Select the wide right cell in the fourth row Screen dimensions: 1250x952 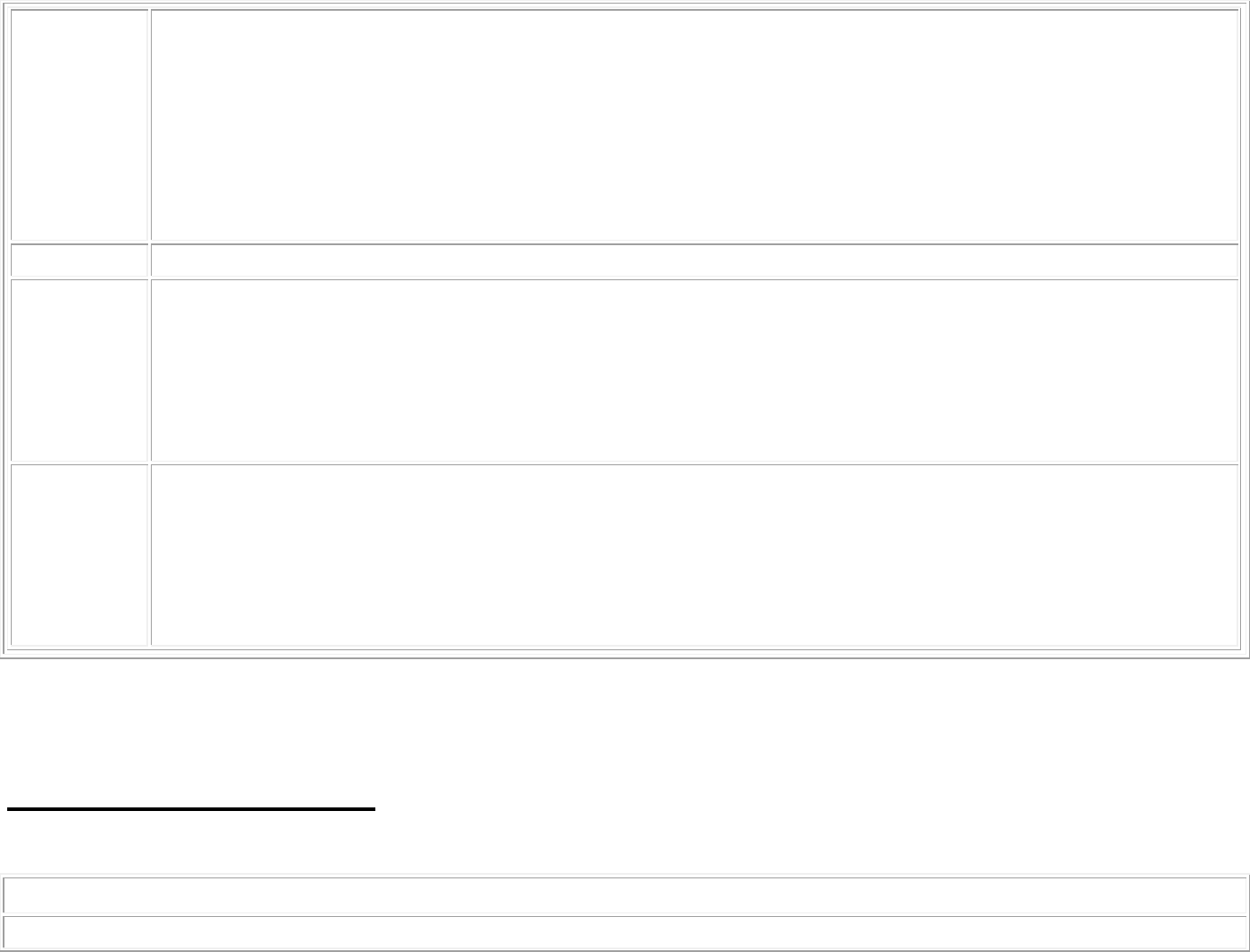click(x=694, y=554)
